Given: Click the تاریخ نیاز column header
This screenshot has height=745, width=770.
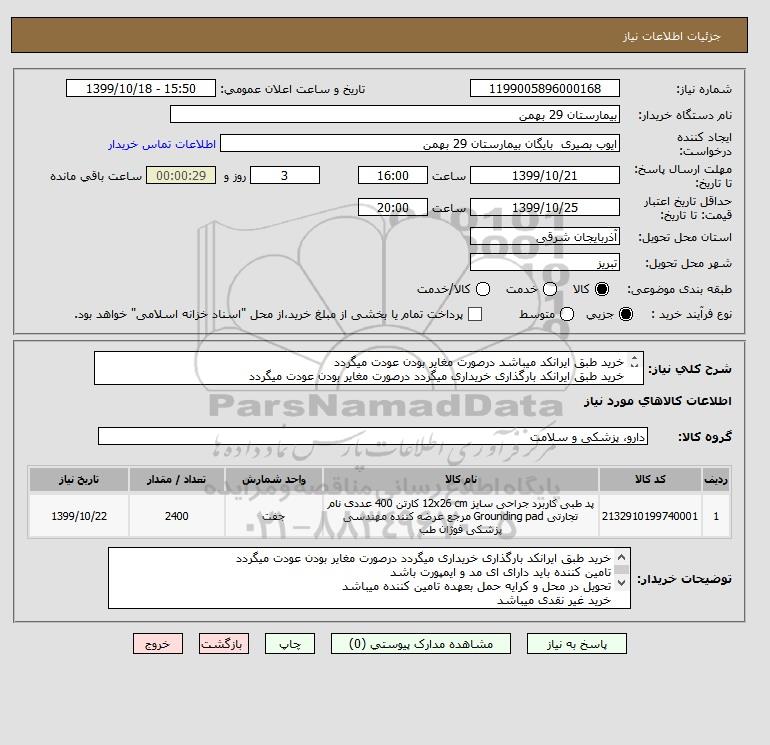Looking at the screenshot, I should (x=79, y=479).
